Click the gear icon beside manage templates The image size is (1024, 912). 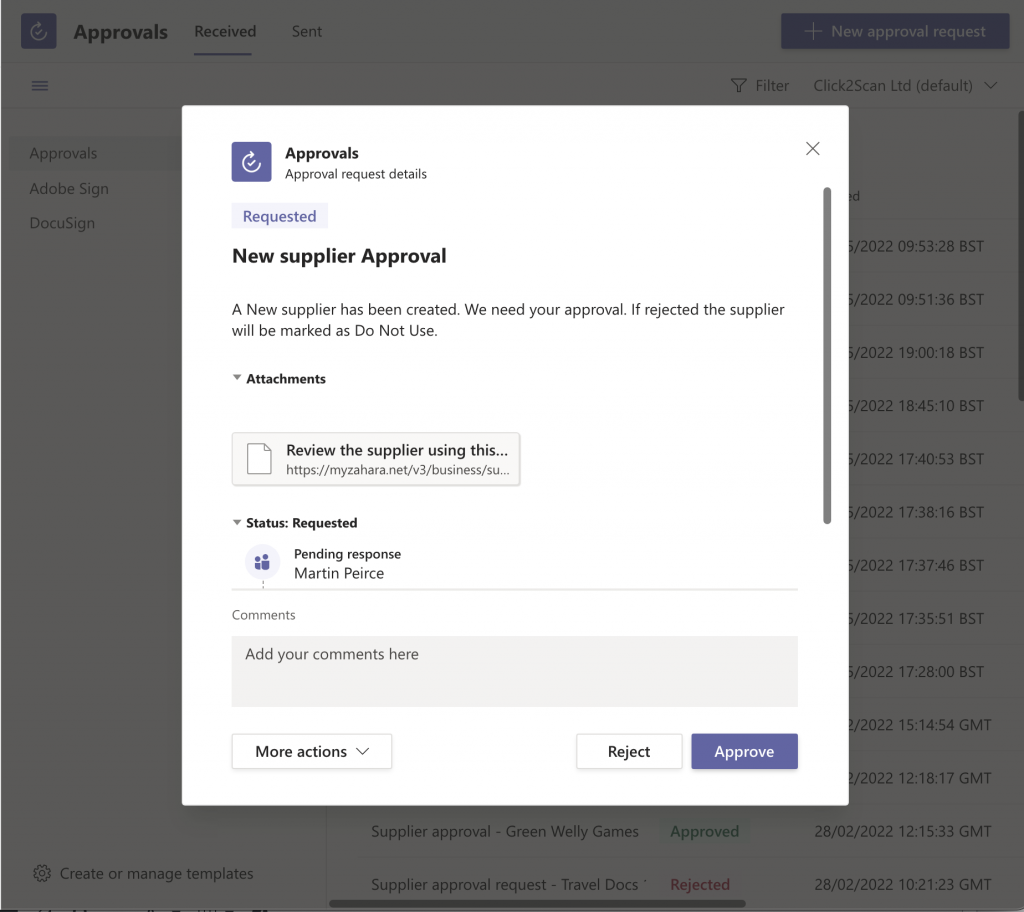(x=42, y=873)
